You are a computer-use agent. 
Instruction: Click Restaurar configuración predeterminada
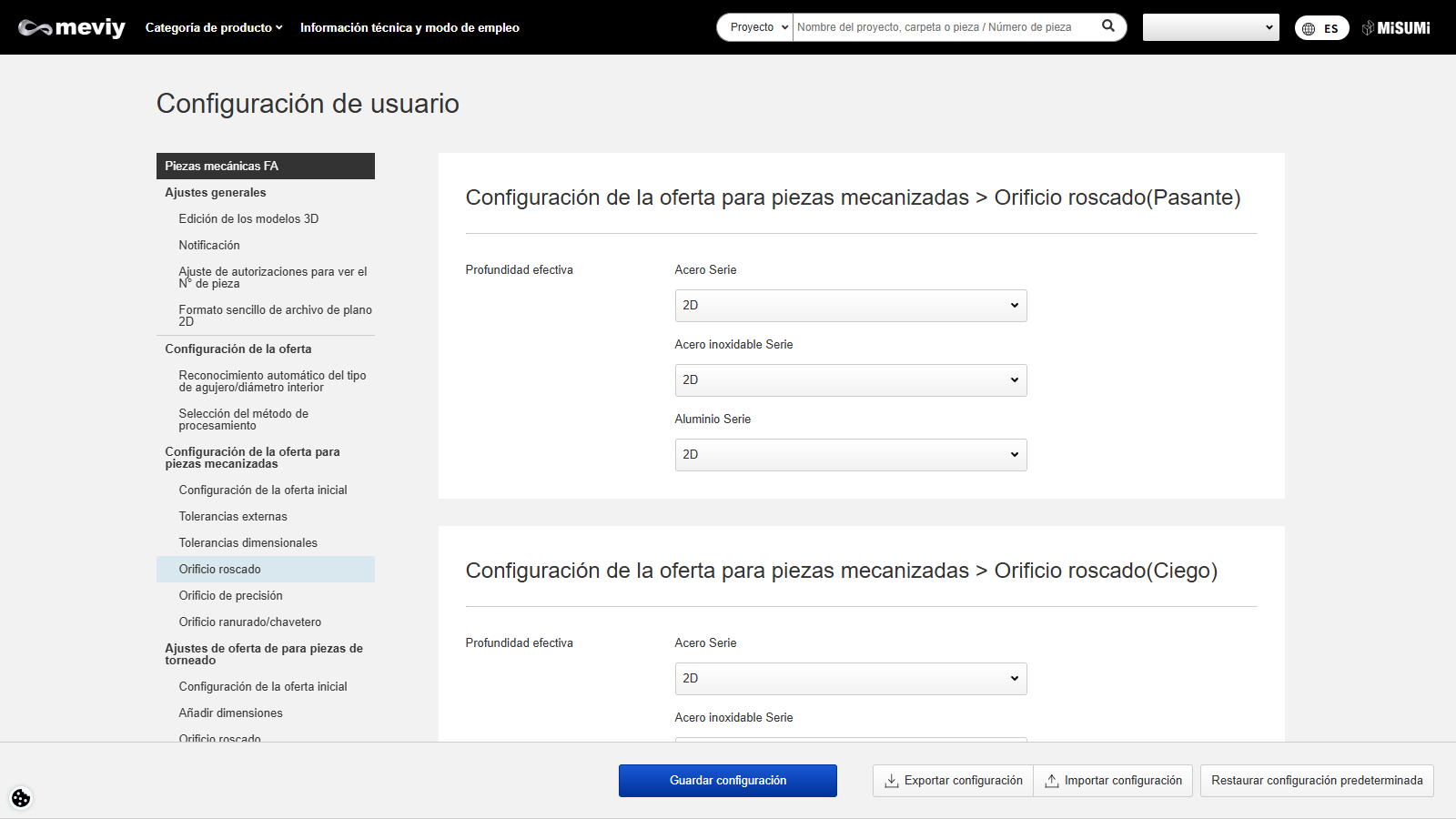[1316, 781]
